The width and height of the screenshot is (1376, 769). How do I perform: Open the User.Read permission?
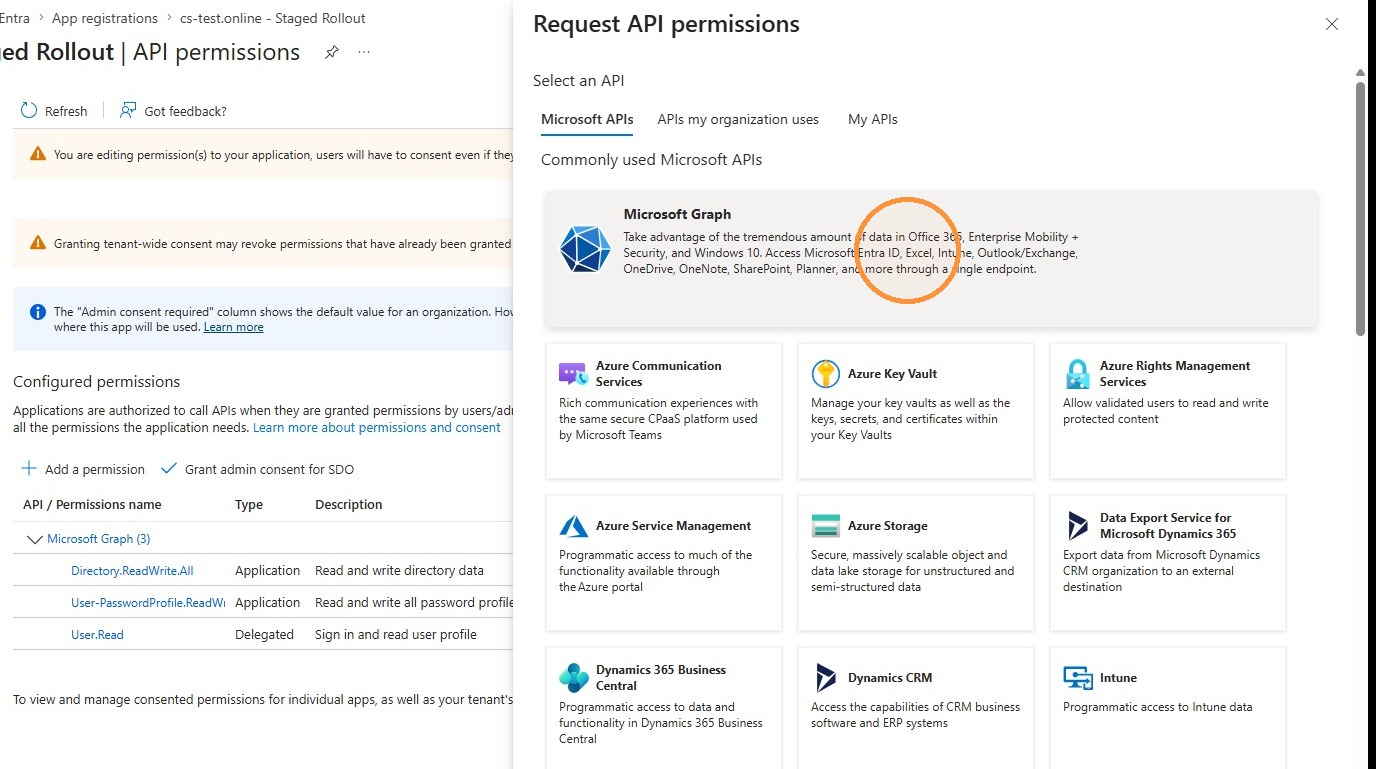click(x=97, y=635)
